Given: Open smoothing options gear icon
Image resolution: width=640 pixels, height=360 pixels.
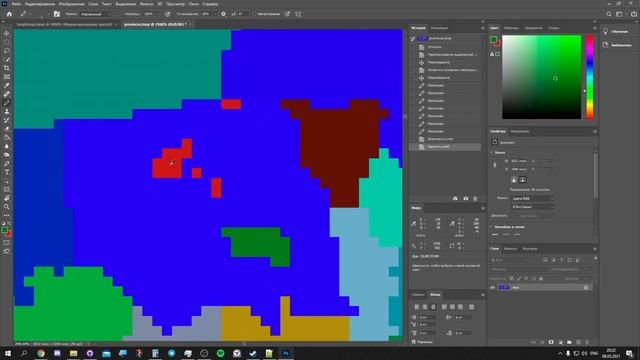Looking at the screenshot, I should 223,14.
